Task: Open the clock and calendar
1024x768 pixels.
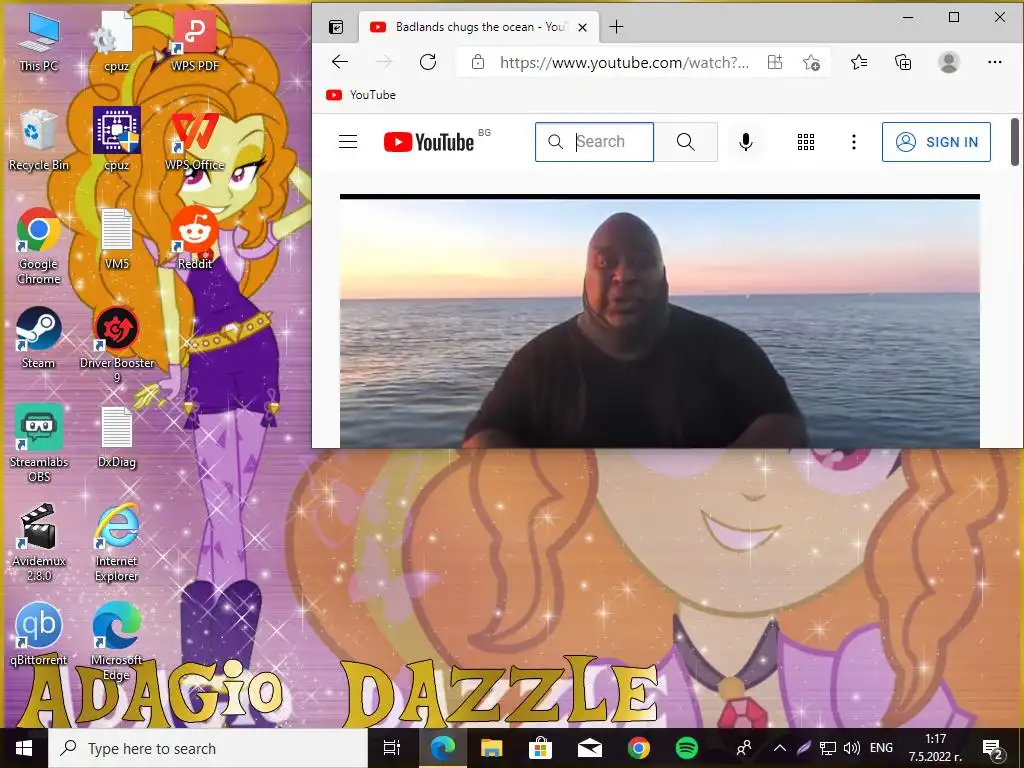Action: click(936, 748)
